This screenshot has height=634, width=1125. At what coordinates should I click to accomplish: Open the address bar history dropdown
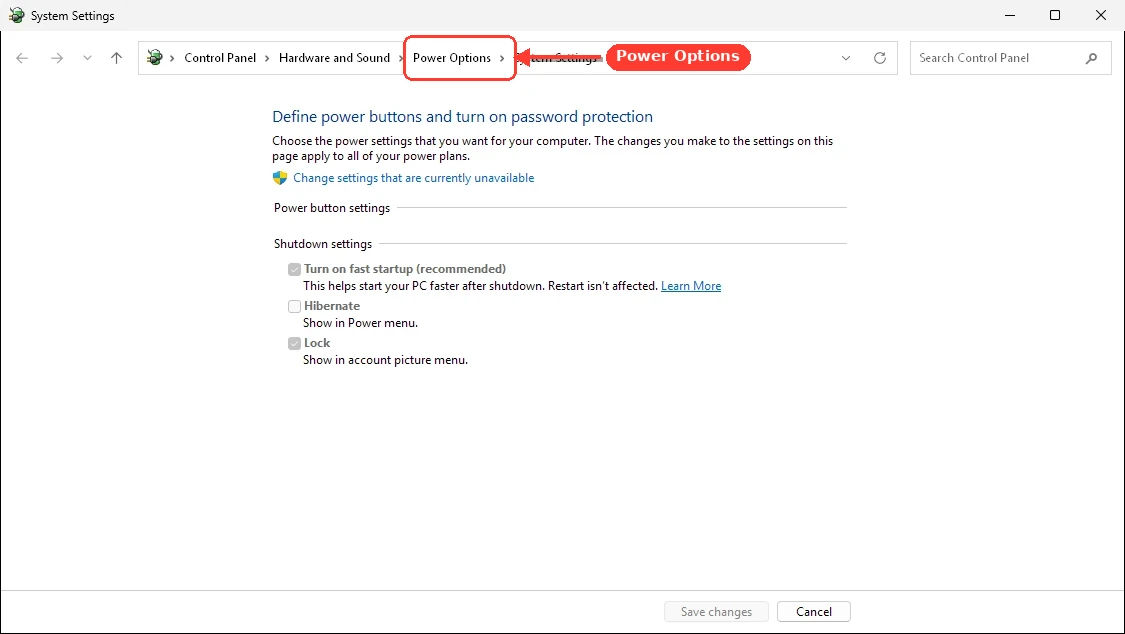point(846,58)
